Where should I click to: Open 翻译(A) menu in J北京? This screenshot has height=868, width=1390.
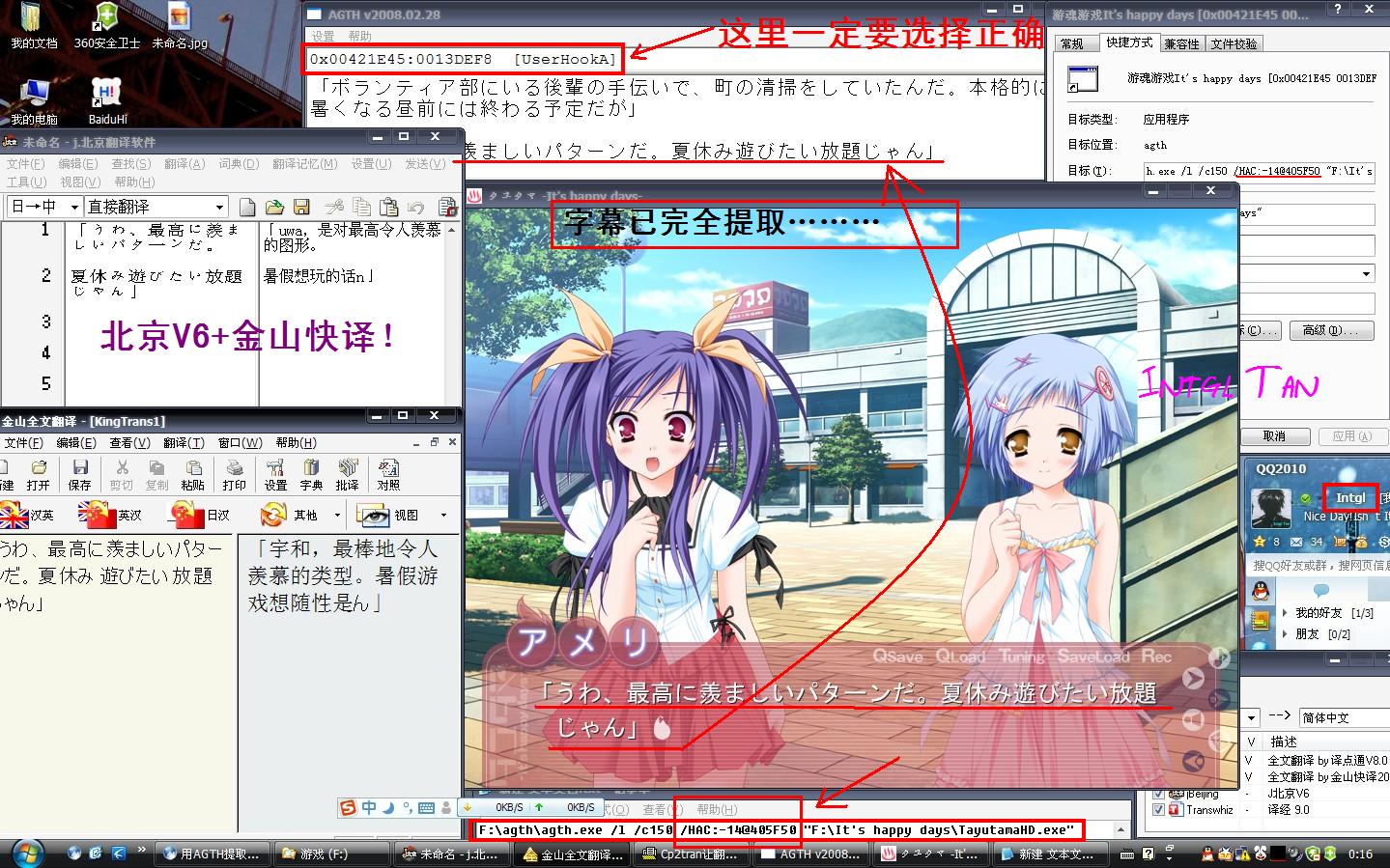[184, 164]
